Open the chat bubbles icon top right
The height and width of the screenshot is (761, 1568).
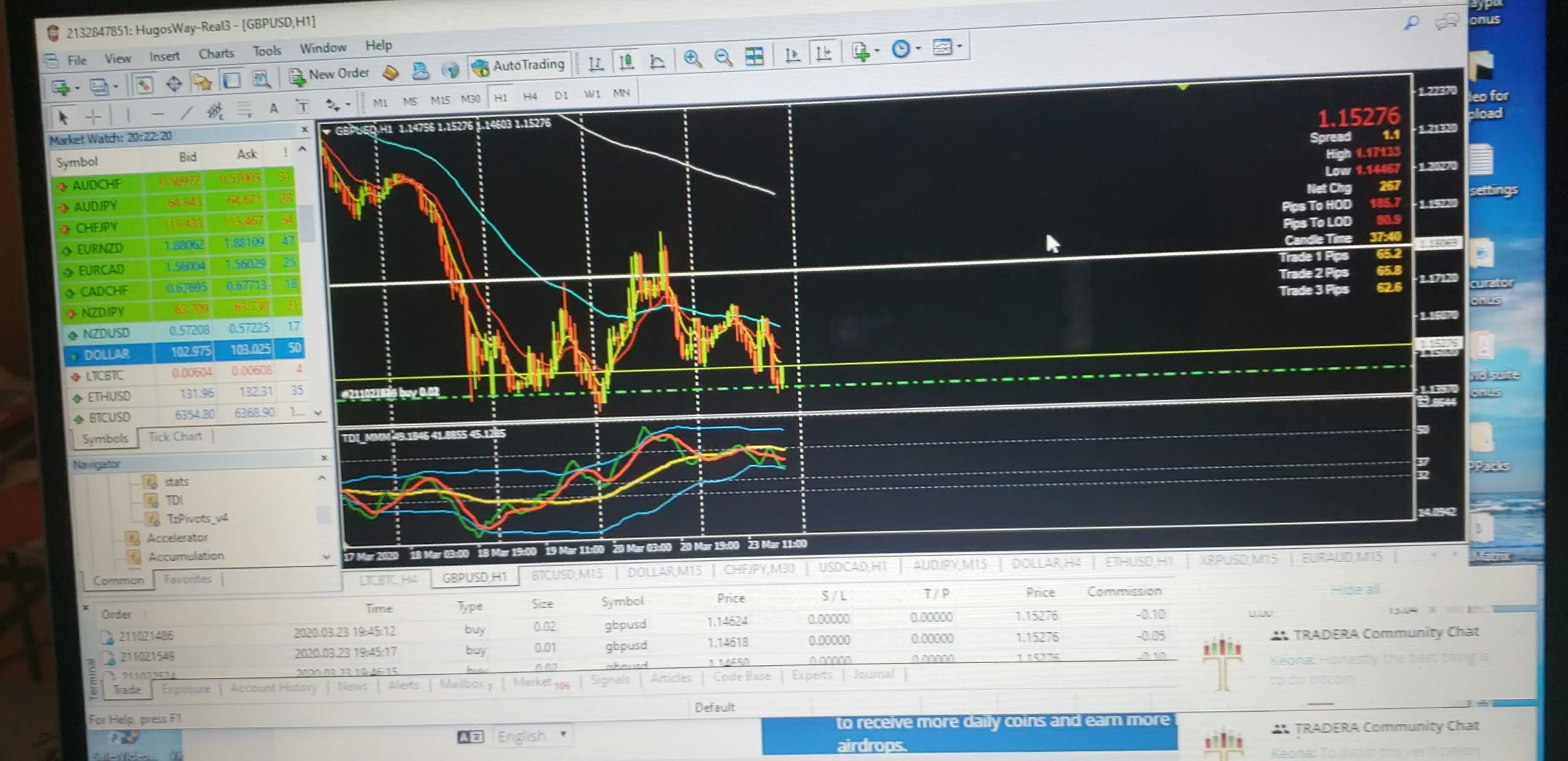1446,22
